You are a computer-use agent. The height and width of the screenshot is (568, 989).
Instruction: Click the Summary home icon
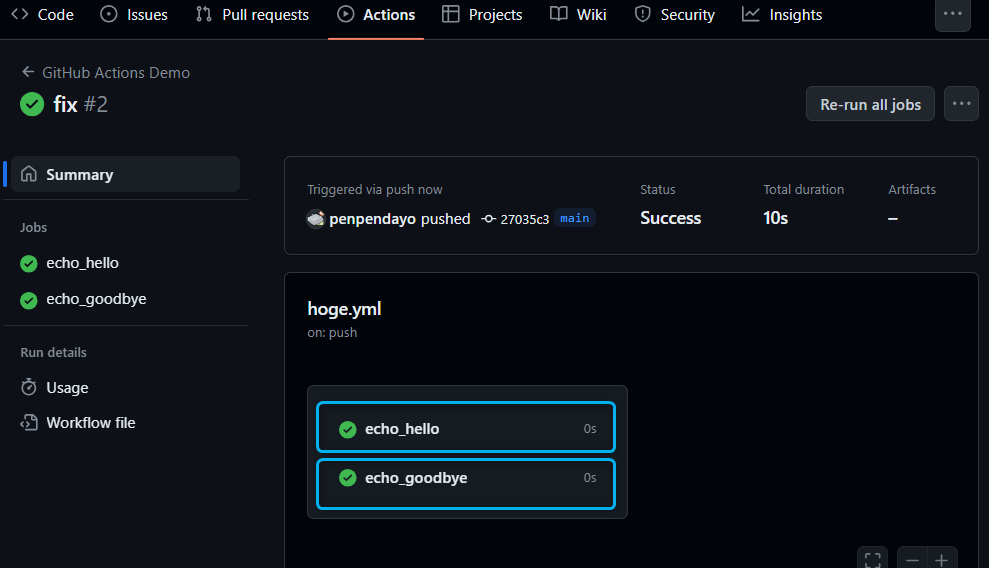[29, 173]
